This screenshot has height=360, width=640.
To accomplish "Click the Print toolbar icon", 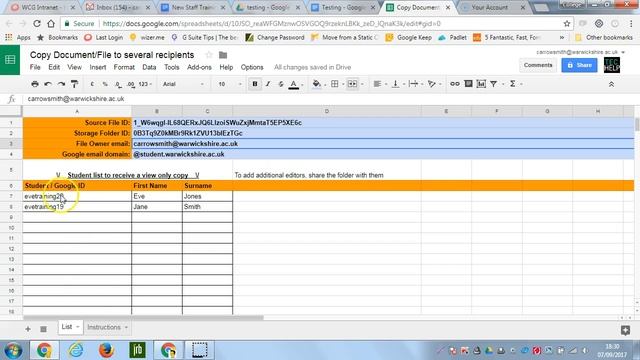I will [35, 84].
